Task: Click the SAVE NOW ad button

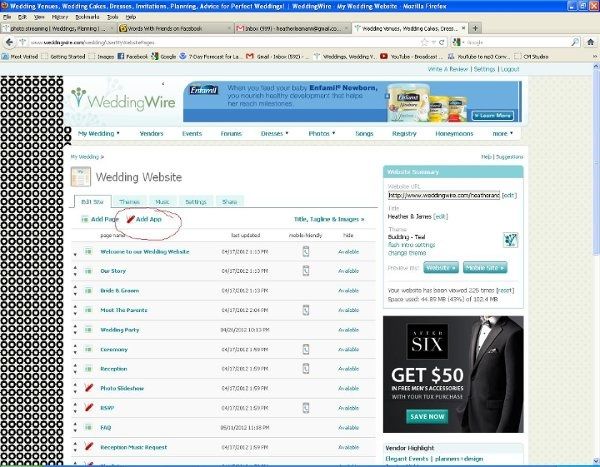Action: pos(454,416)
